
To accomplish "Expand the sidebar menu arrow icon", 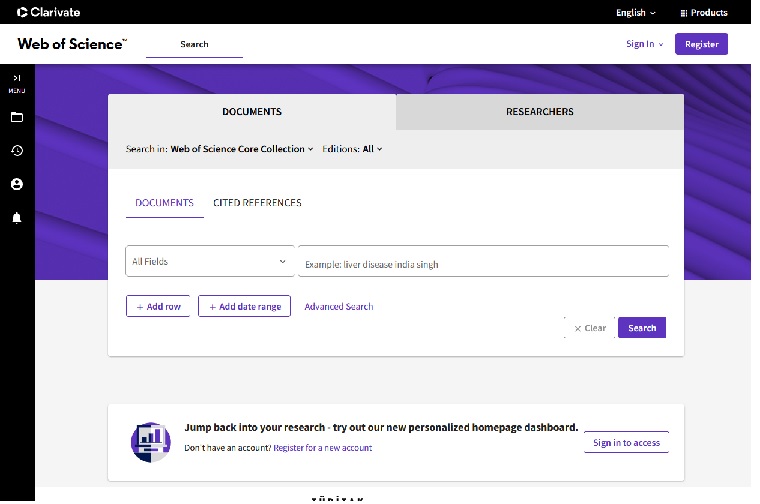I will tap(16, 78).
